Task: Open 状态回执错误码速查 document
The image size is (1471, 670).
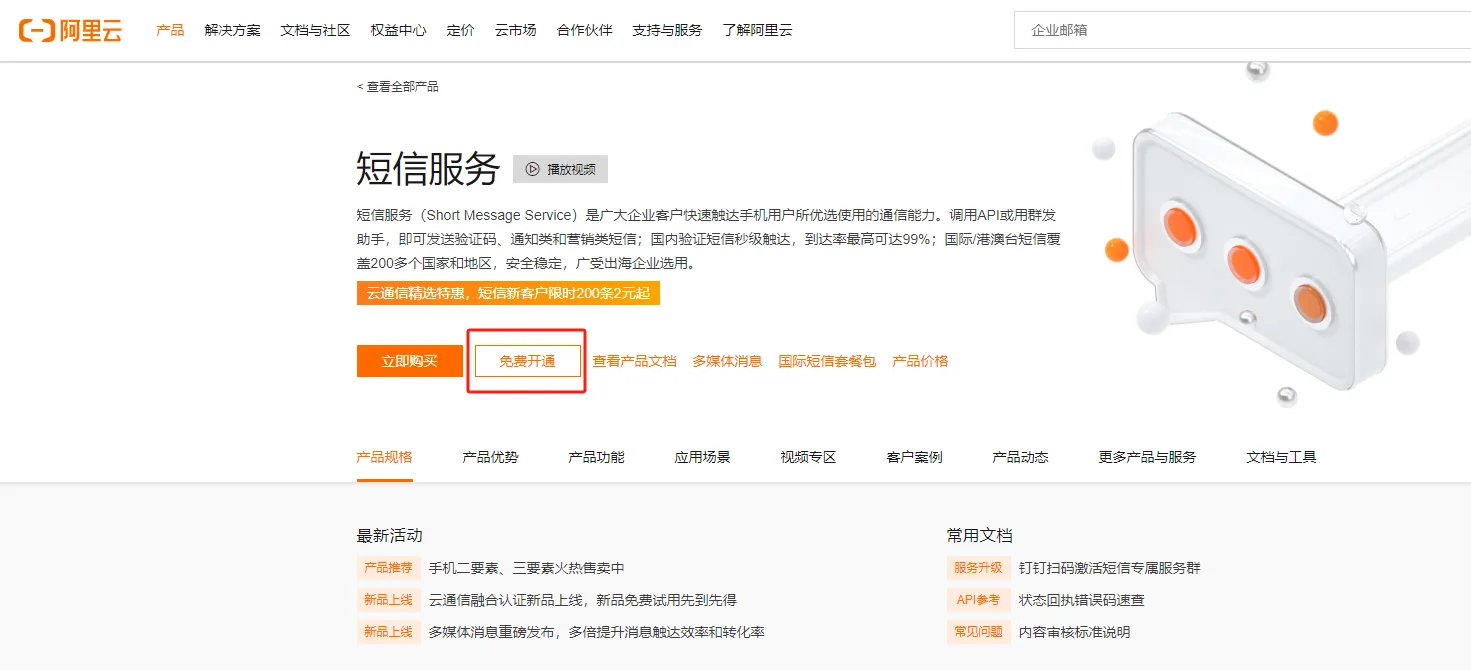Action: [1081, 600]
